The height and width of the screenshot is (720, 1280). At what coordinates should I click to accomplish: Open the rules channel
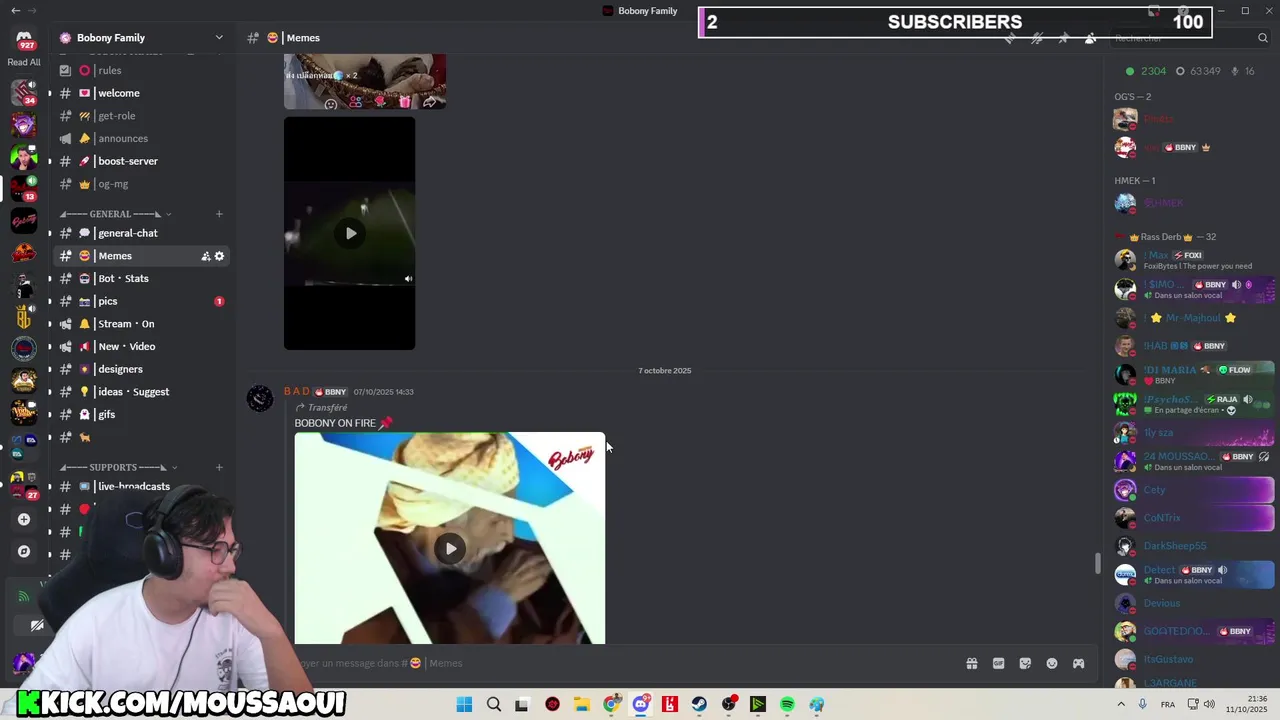(140, 70)
